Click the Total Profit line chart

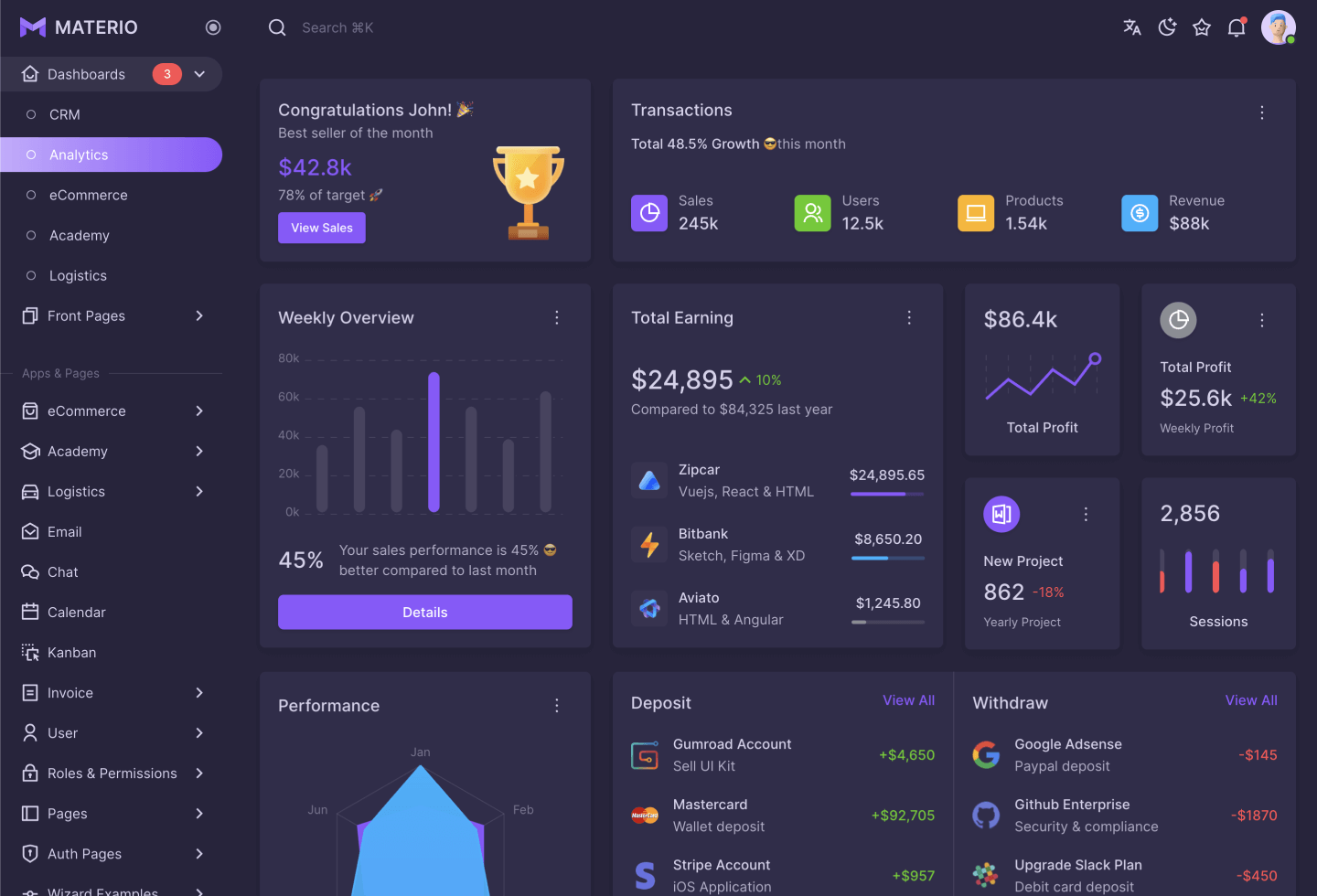coord(1043,377)
